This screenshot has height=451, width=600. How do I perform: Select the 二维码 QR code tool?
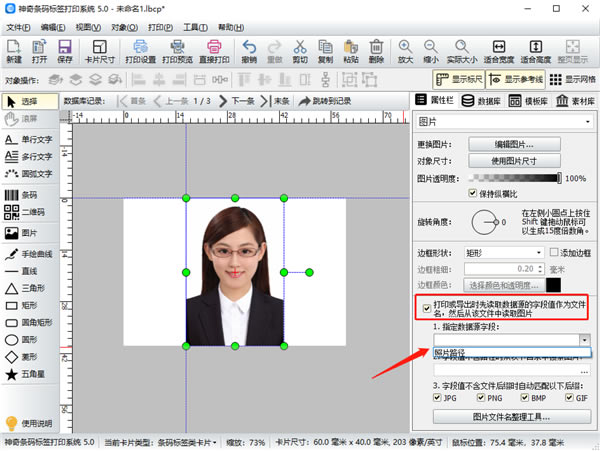(28, 213)
